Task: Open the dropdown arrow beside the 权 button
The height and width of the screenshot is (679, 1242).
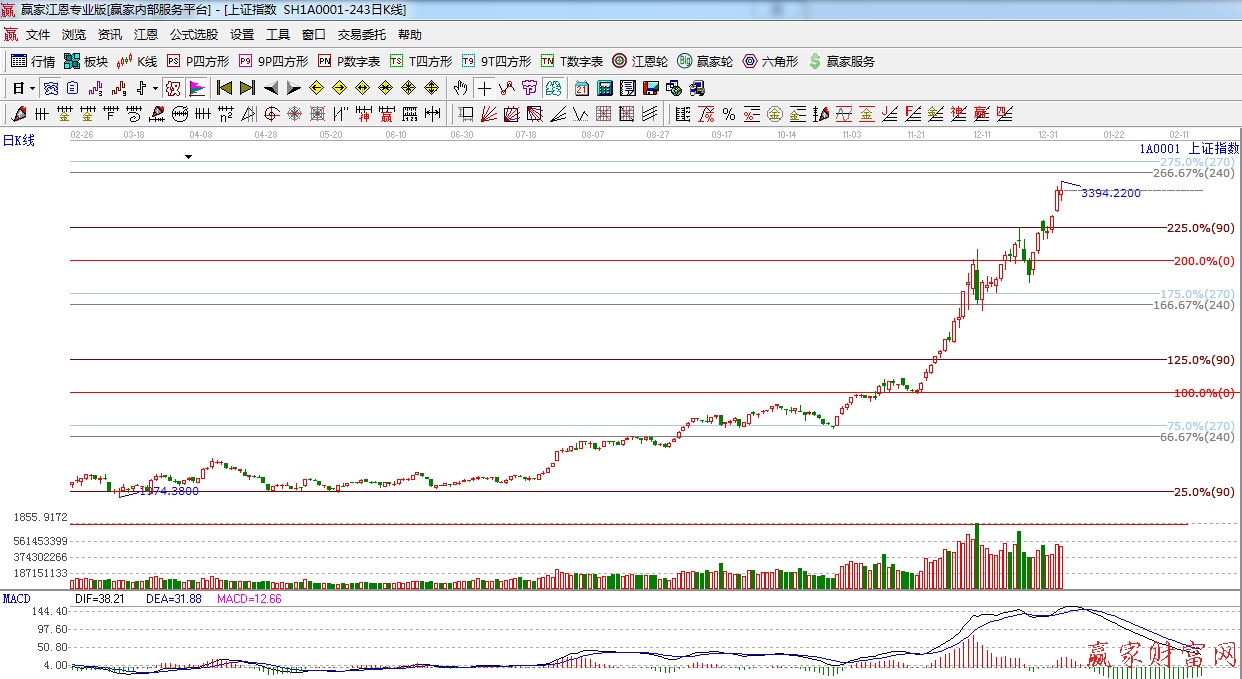Action: click(x=153, y=88)
